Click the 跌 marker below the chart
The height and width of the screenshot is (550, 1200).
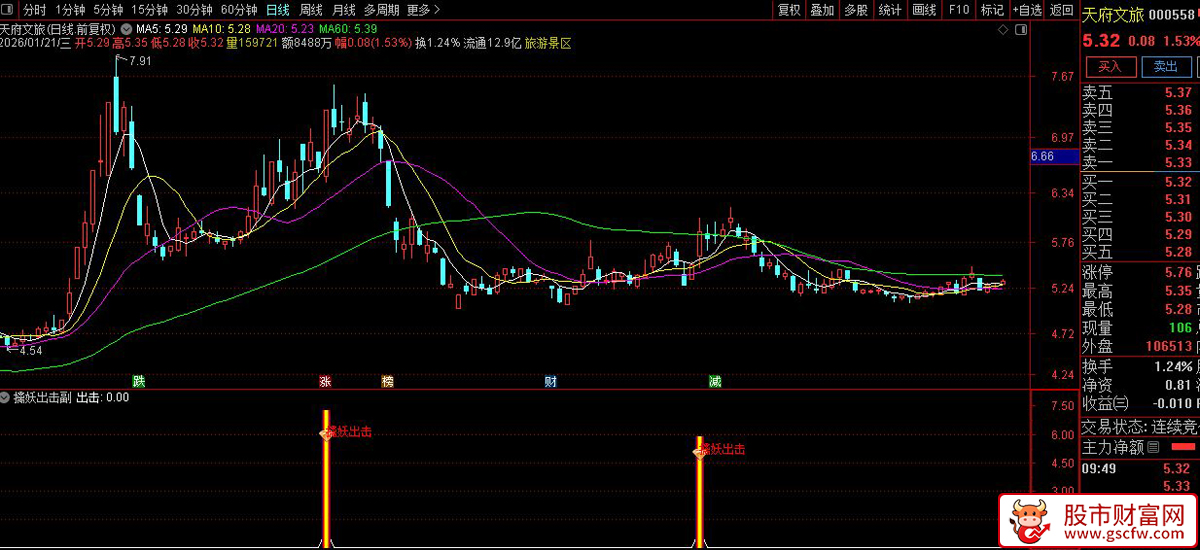(x=138, y=381)
